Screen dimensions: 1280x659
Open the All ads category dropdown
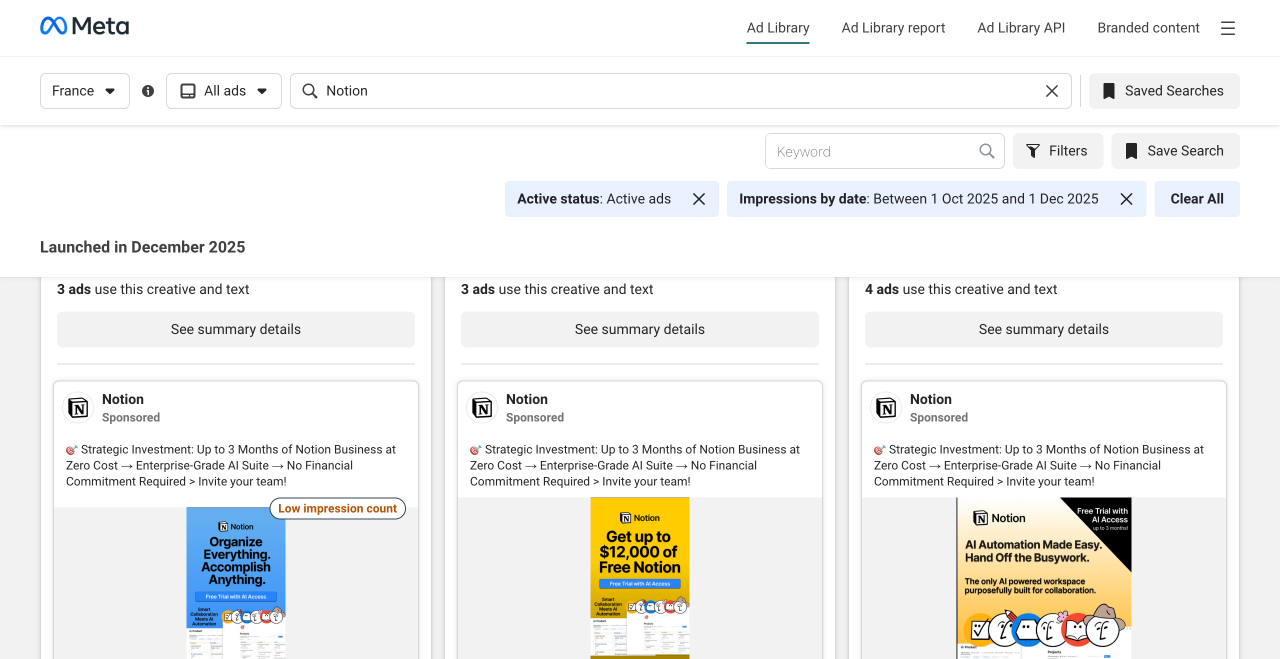pyautogui.click(x=224, y=91)
